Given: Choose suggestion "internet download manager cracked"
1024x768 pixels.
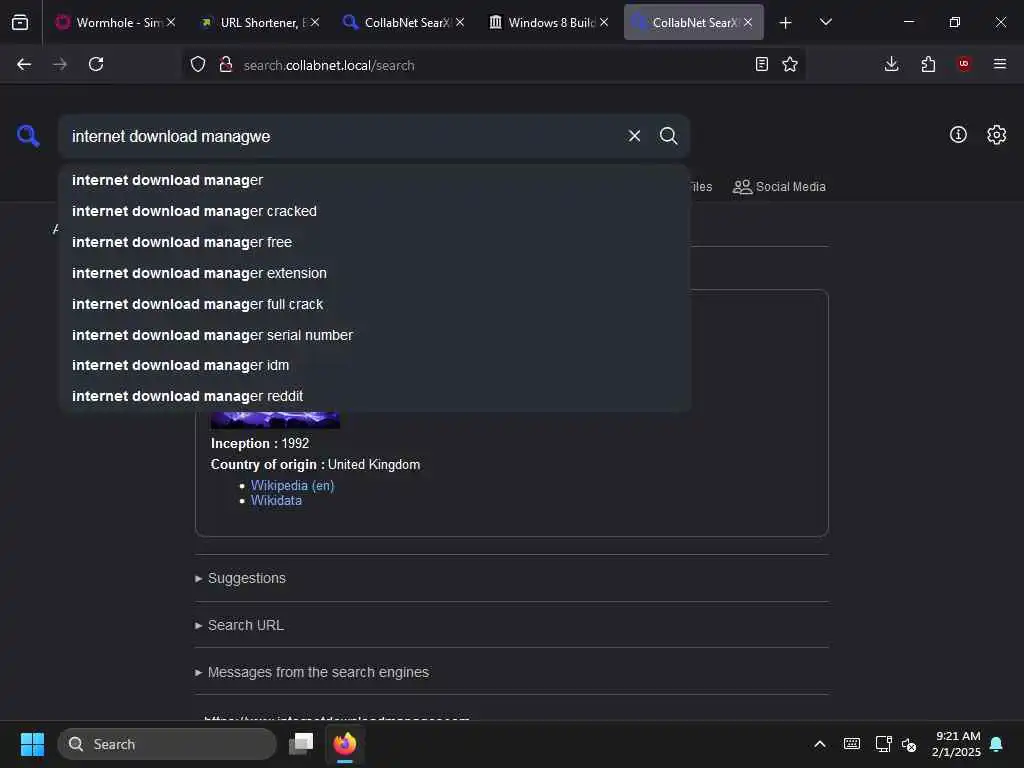Looking at the screenshot, I should [x=374, y=211].
